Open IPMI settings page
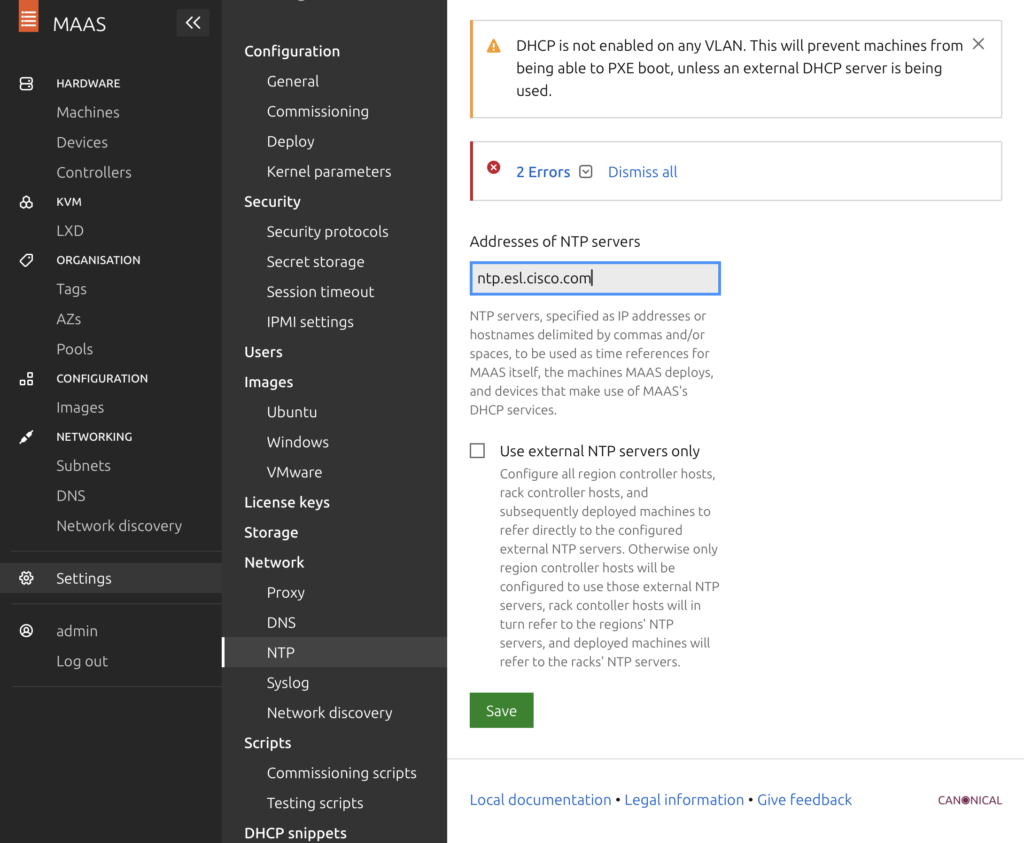 click(x=310, y=322)
